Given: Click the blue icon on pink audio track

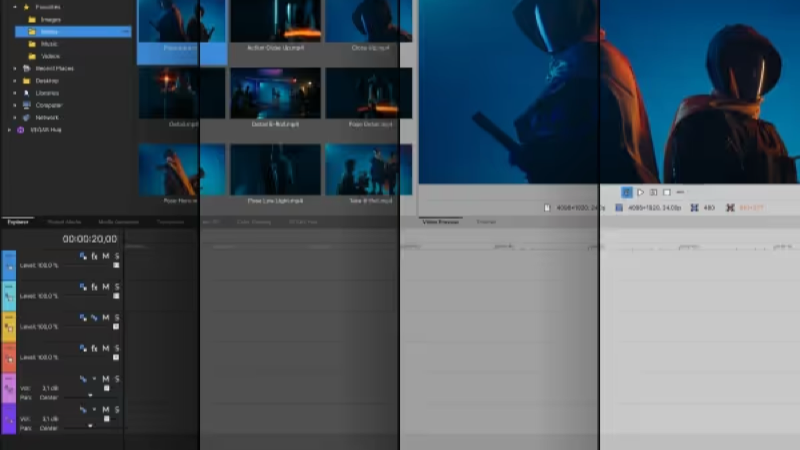Looking at the screenshot, I should tap(83, 379).
